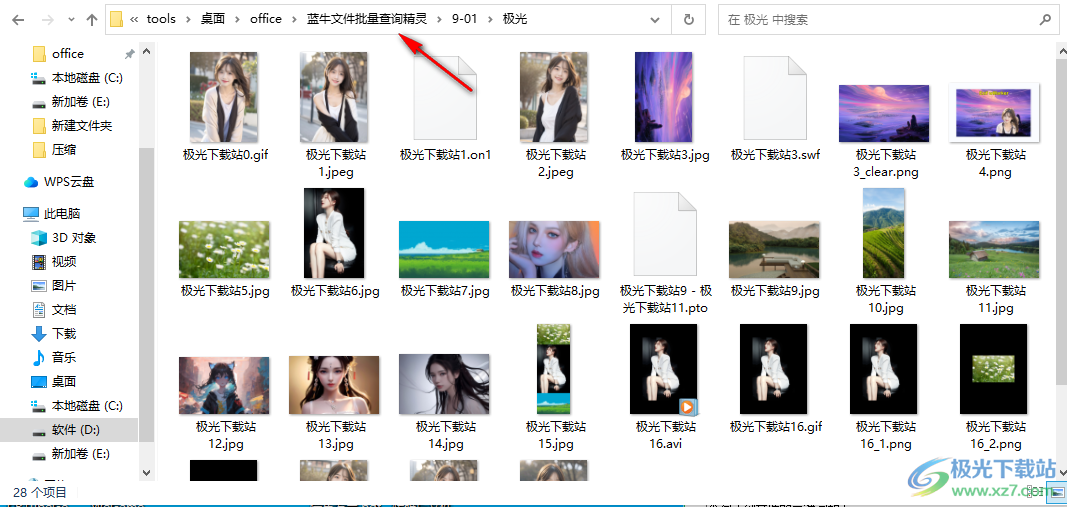
Task: Go back to previous folder
Action: pos(18,20)
